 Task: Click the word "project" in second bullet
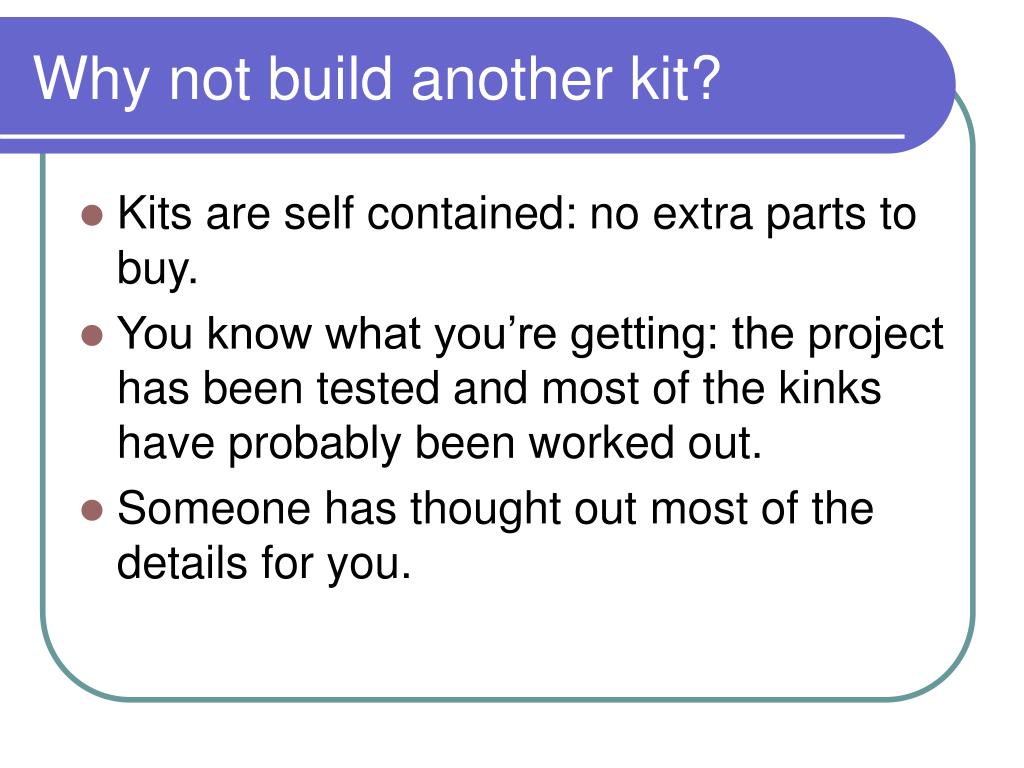click(876, 336)
